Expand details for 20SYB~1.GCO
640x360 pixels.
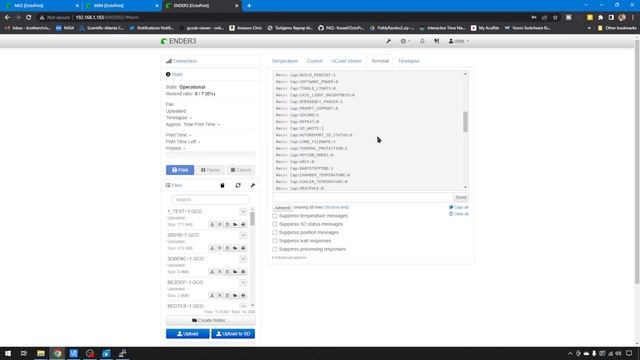tap(243, 235)
